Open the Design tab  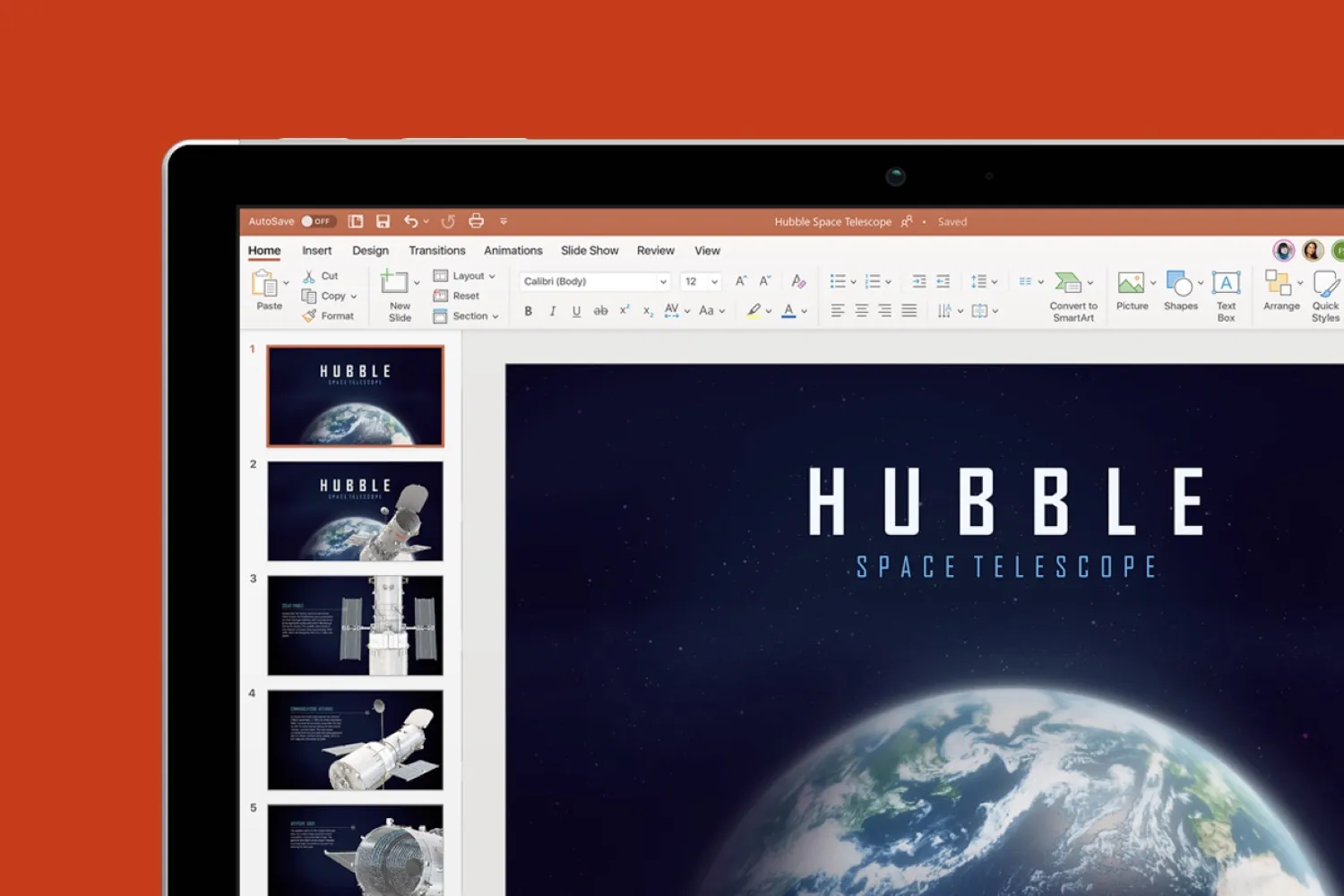tap(371, 251)
